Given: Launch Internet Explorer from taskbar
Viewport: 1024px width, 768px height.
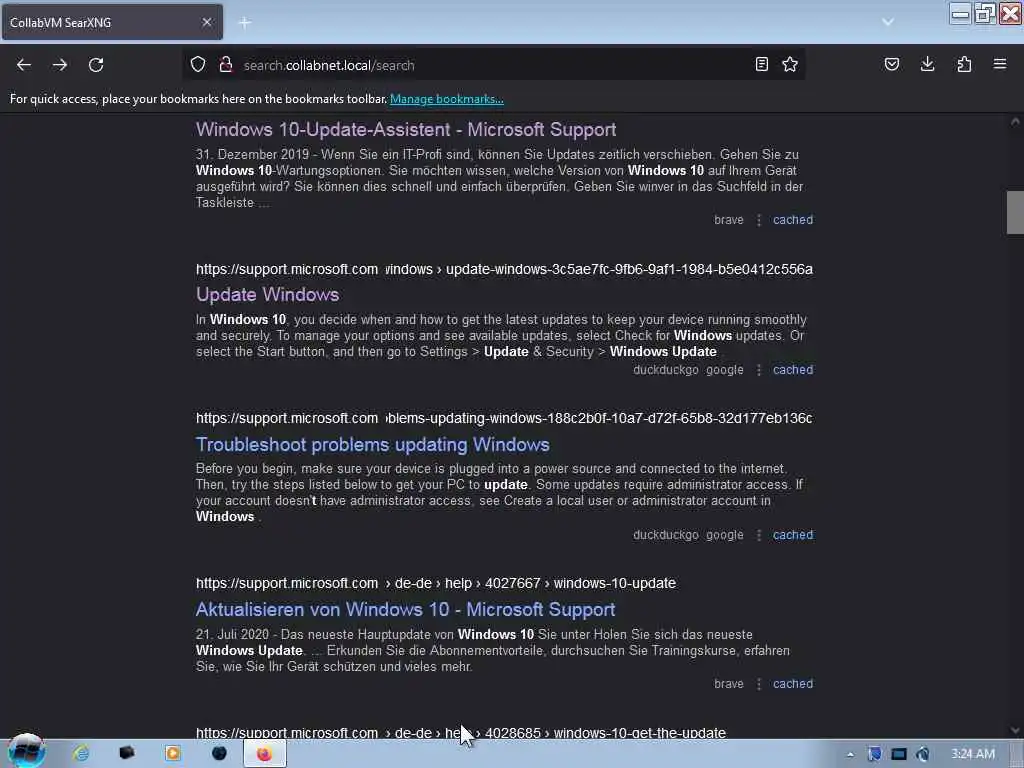Looking at the screenshot, I should coord(81,754).
